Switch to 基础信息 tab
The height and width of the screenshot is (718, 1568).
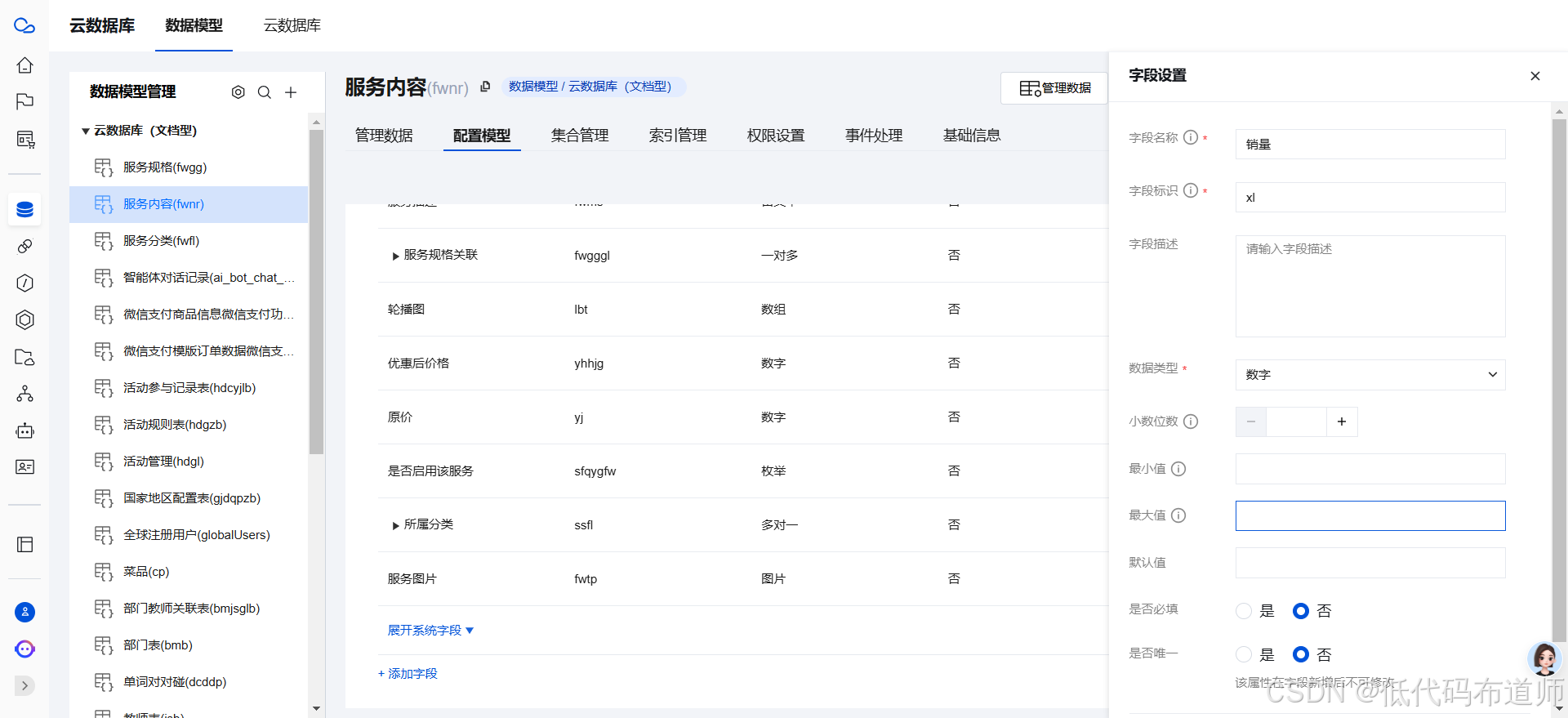(972, 136)
